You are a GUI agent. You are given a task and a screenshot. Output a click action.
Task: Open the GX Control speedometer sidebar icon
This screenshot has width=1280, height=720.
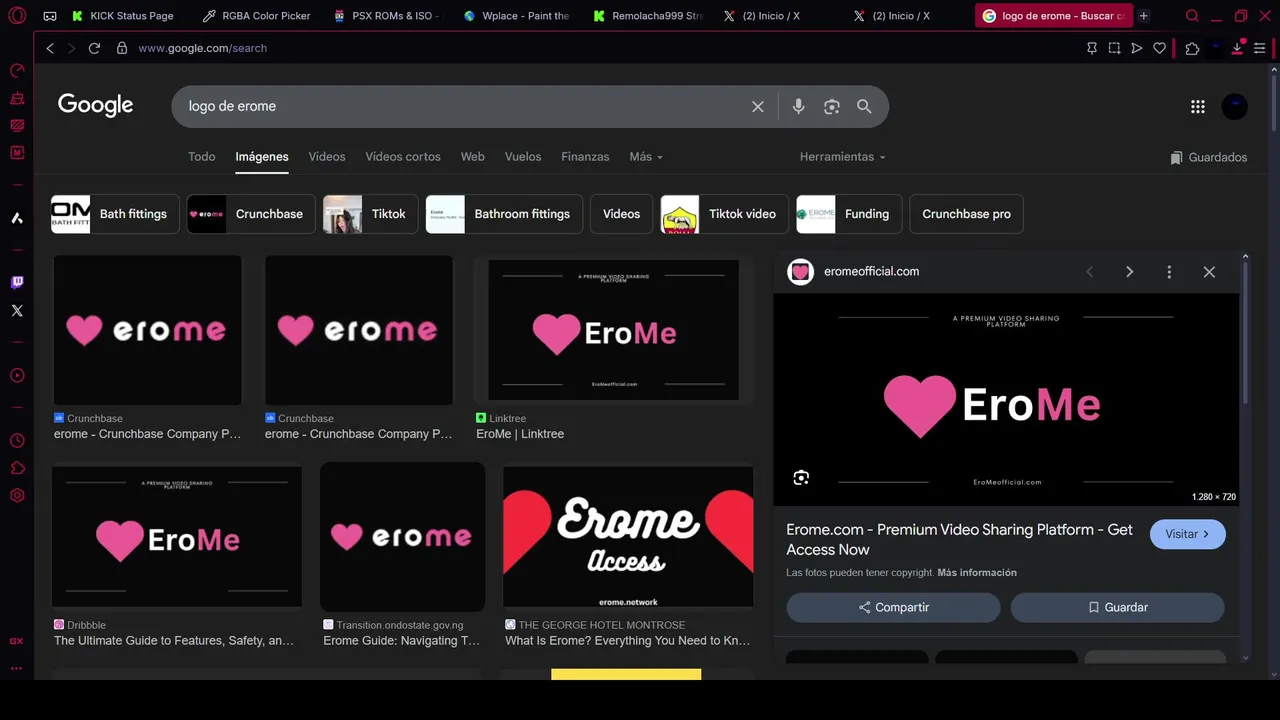pyautogui.click(x=17, y=71)
